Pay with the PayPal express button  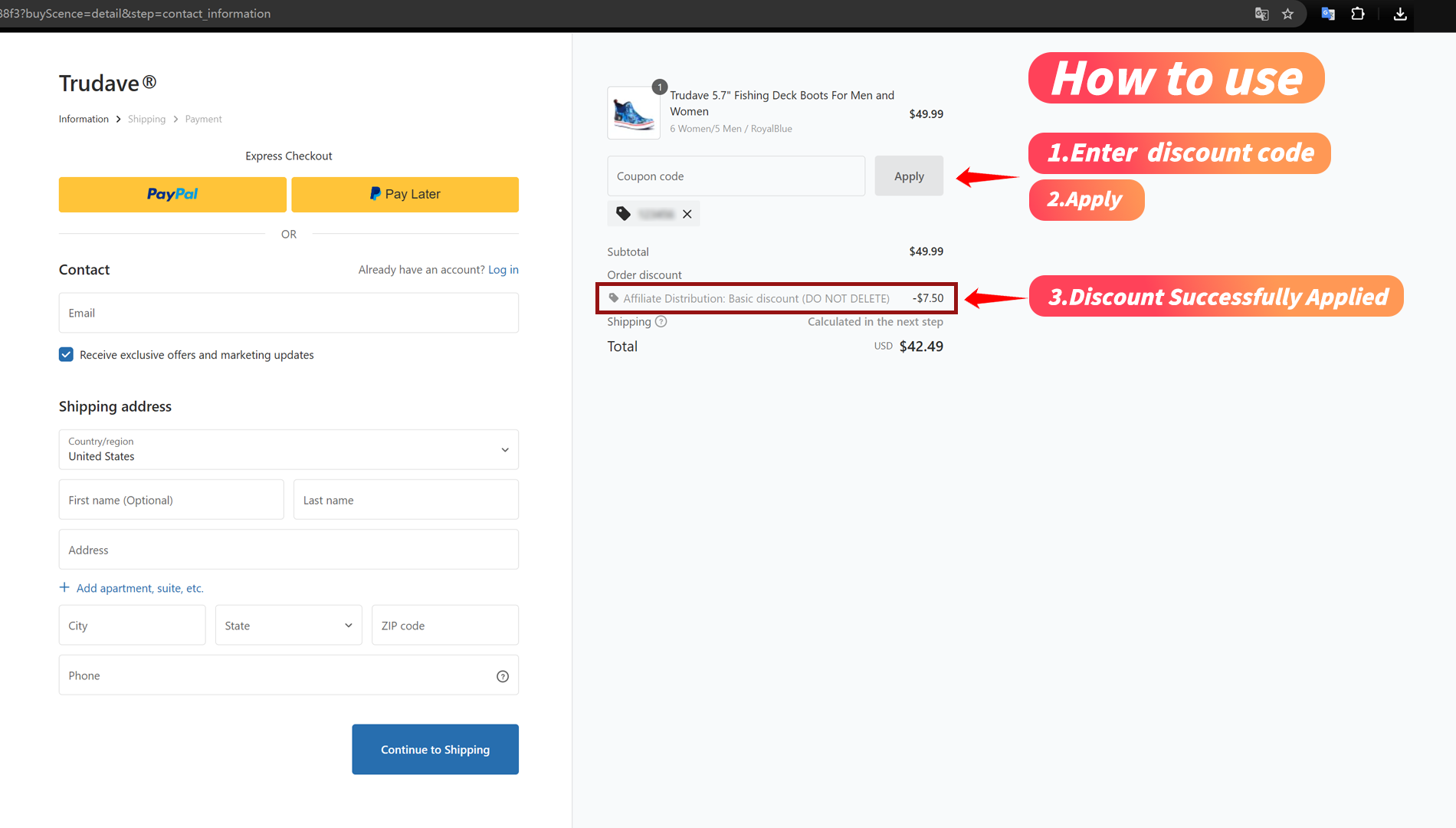coord(172,195)
